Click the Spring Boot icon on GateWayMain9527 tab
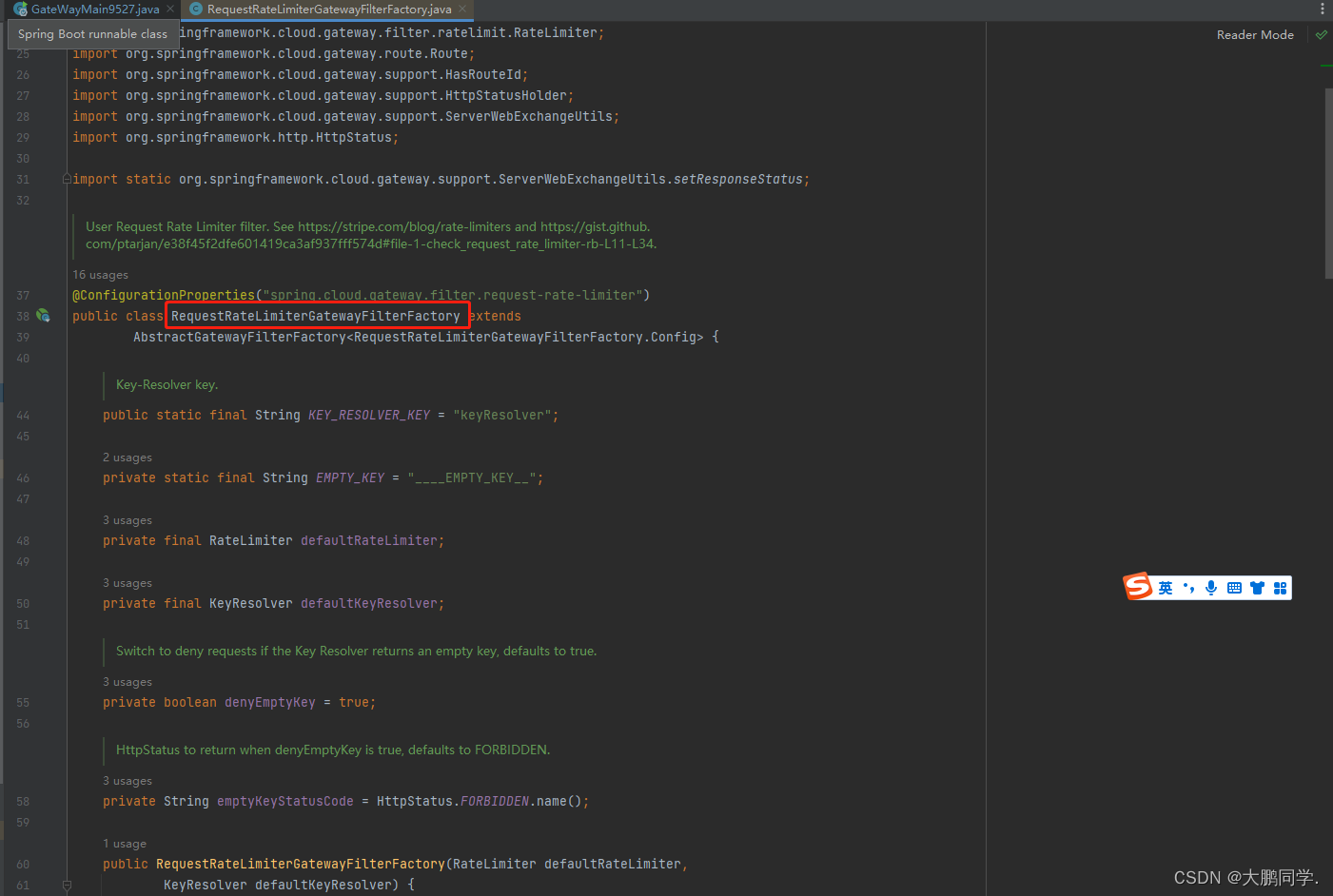 pyautogui.click(x=20, y=9)
